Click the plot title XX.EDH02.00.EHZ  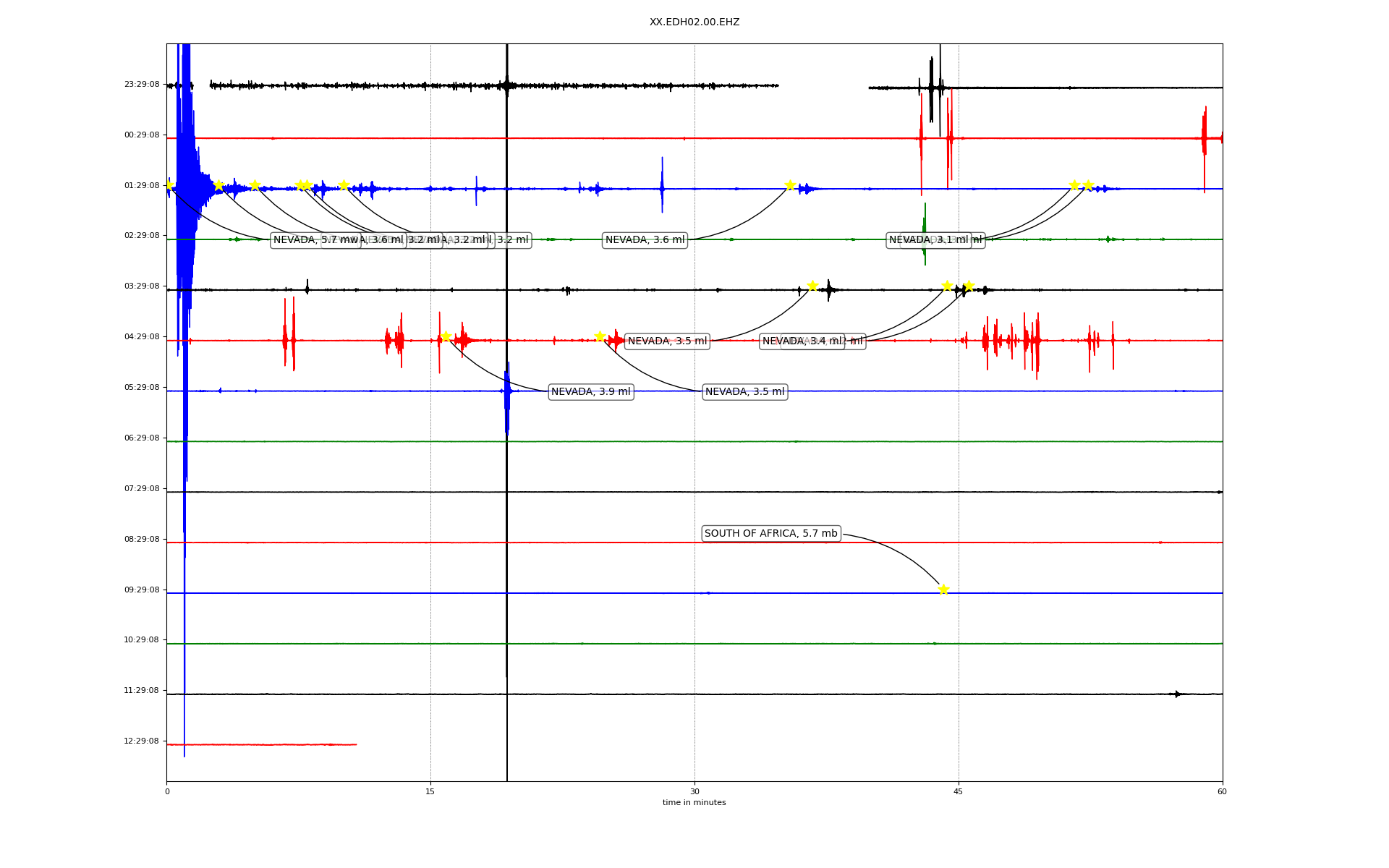pos(694,22)
